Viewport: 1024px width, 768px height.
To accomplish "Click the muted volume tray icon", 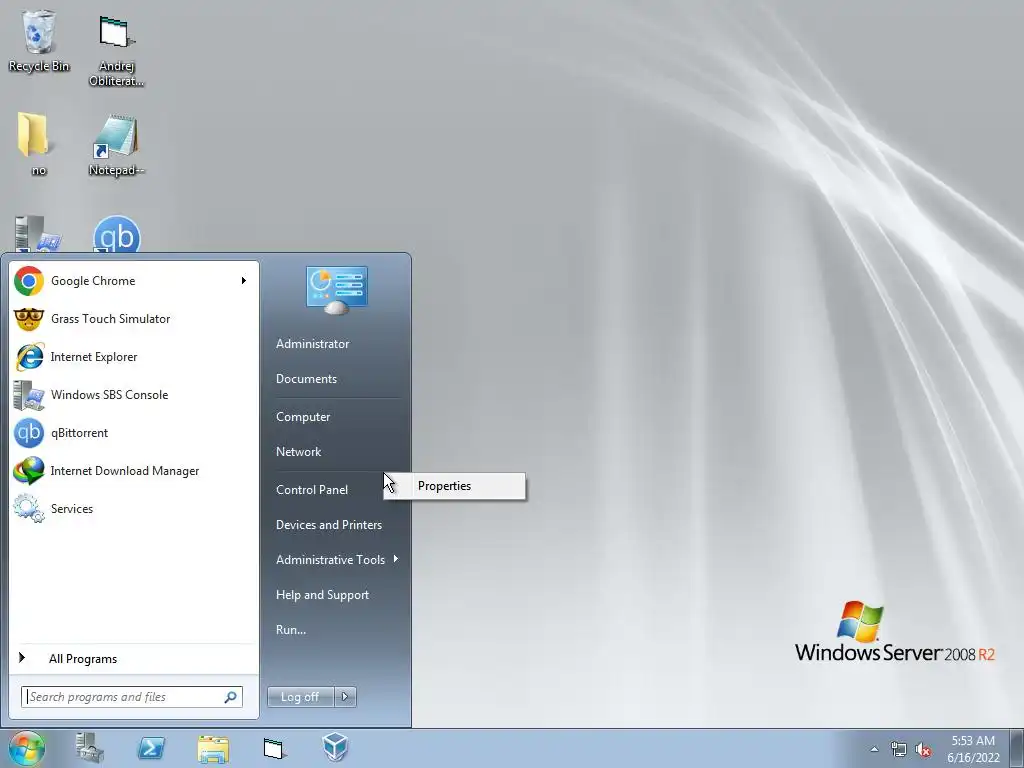I will [x=923, y=749].
